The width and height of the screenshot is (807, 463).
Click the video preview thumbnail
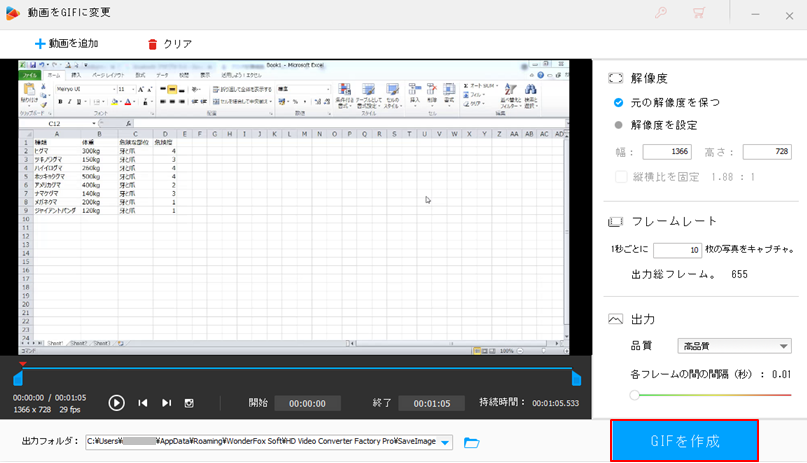[x=294, y=207]
